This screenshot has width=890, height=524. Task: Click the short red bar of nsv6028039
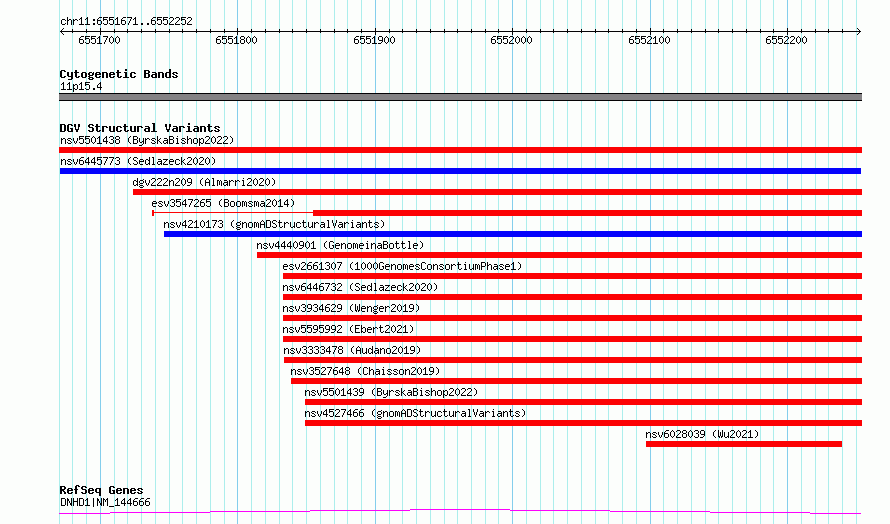(x=744, y=444)
